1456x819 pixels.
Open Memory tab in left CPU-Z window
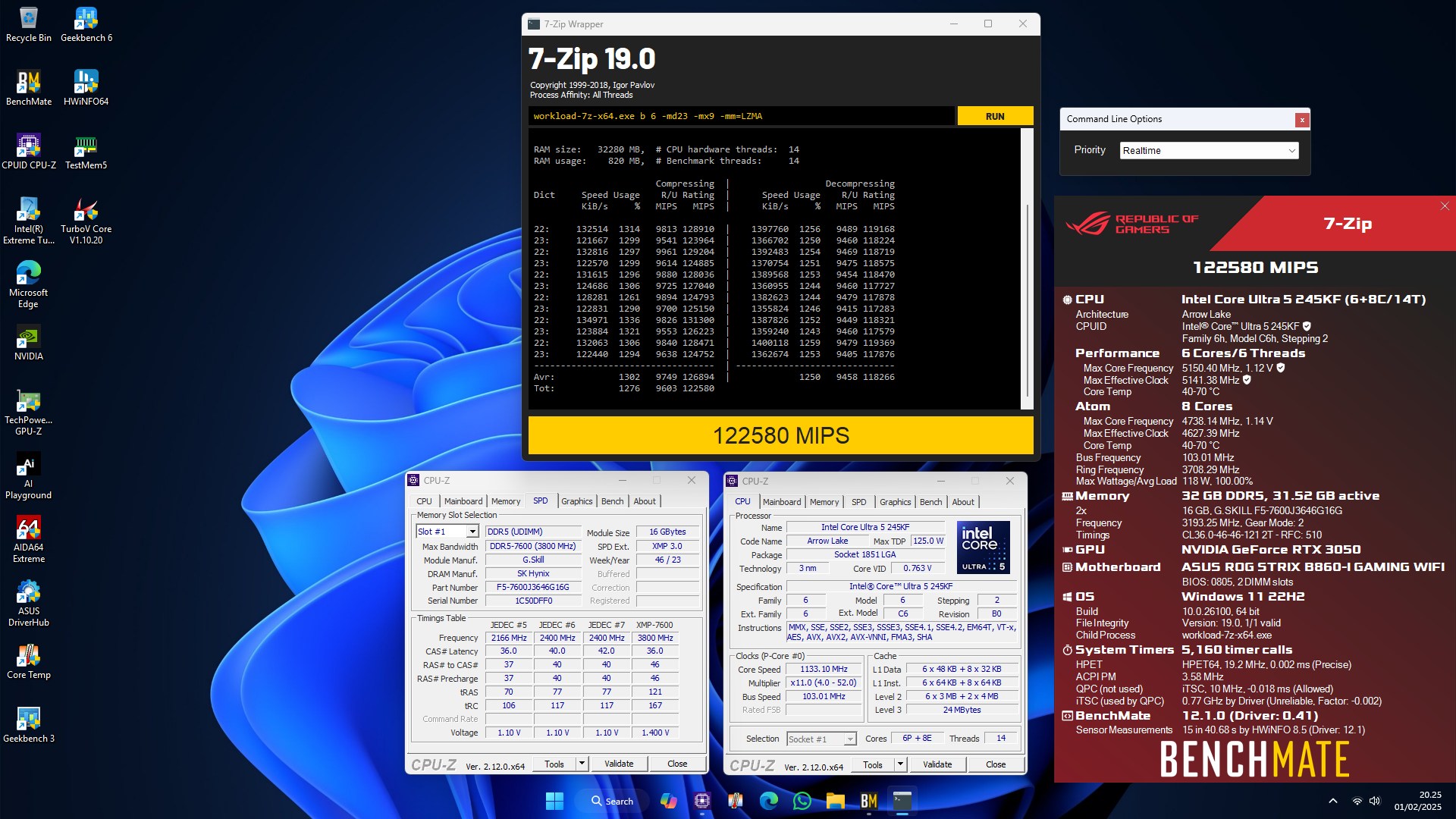(x=506, y=501)
